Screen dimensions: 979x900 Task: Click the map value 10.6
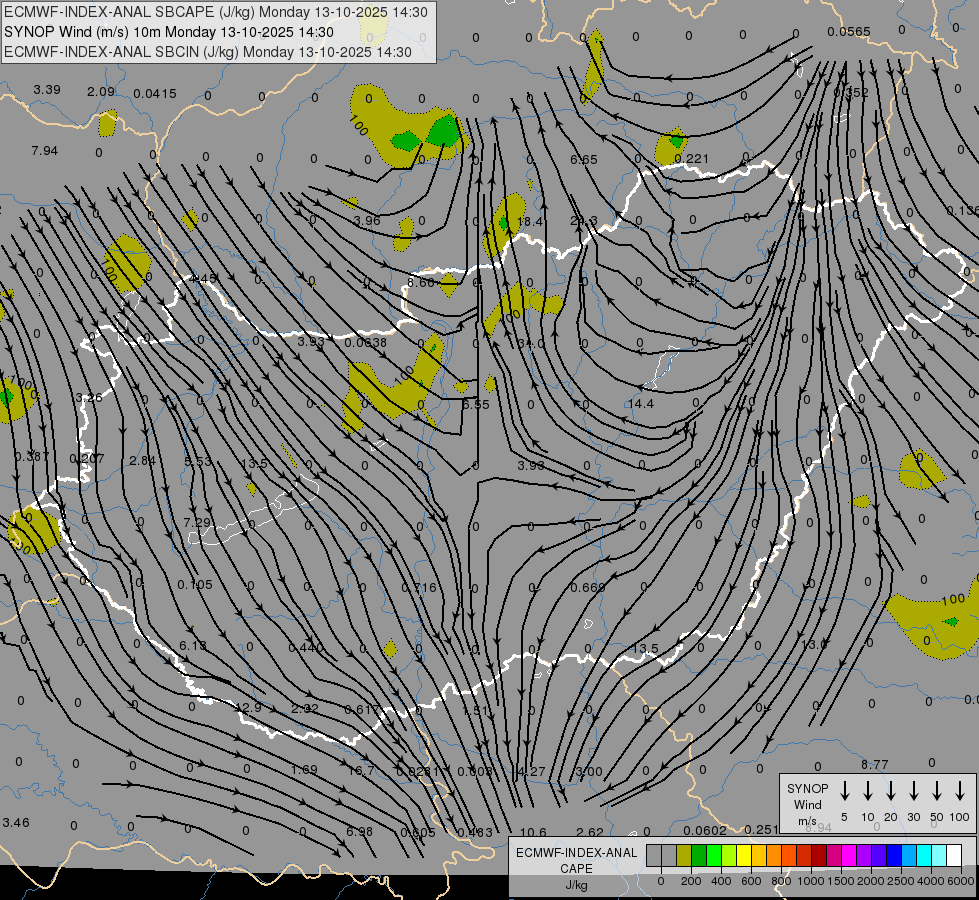[x=533, y=833]
